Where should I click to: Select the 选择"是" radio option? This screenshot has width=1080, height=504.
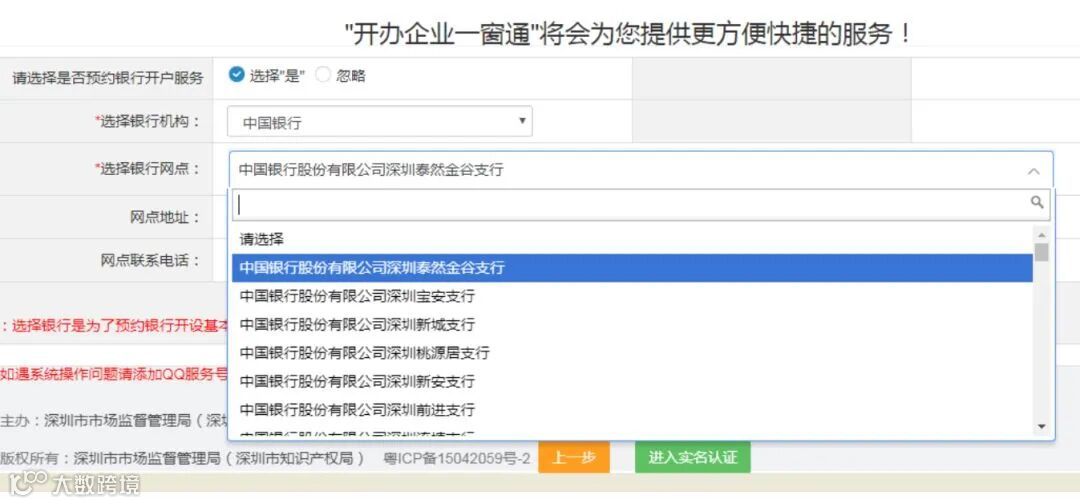point(237,75)
